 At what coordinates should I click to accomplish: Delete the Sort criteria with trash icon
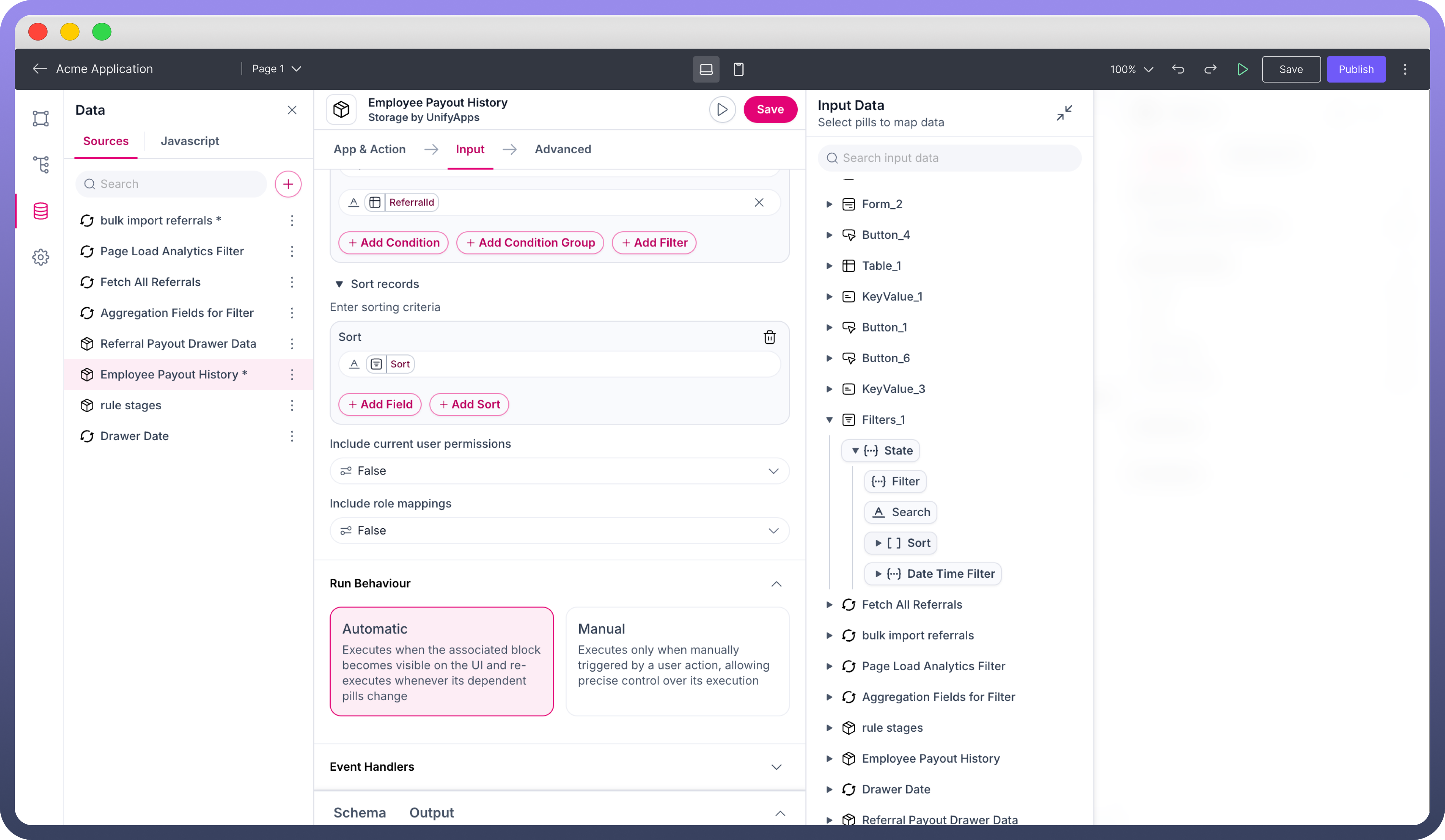click(x=769, y=337)
